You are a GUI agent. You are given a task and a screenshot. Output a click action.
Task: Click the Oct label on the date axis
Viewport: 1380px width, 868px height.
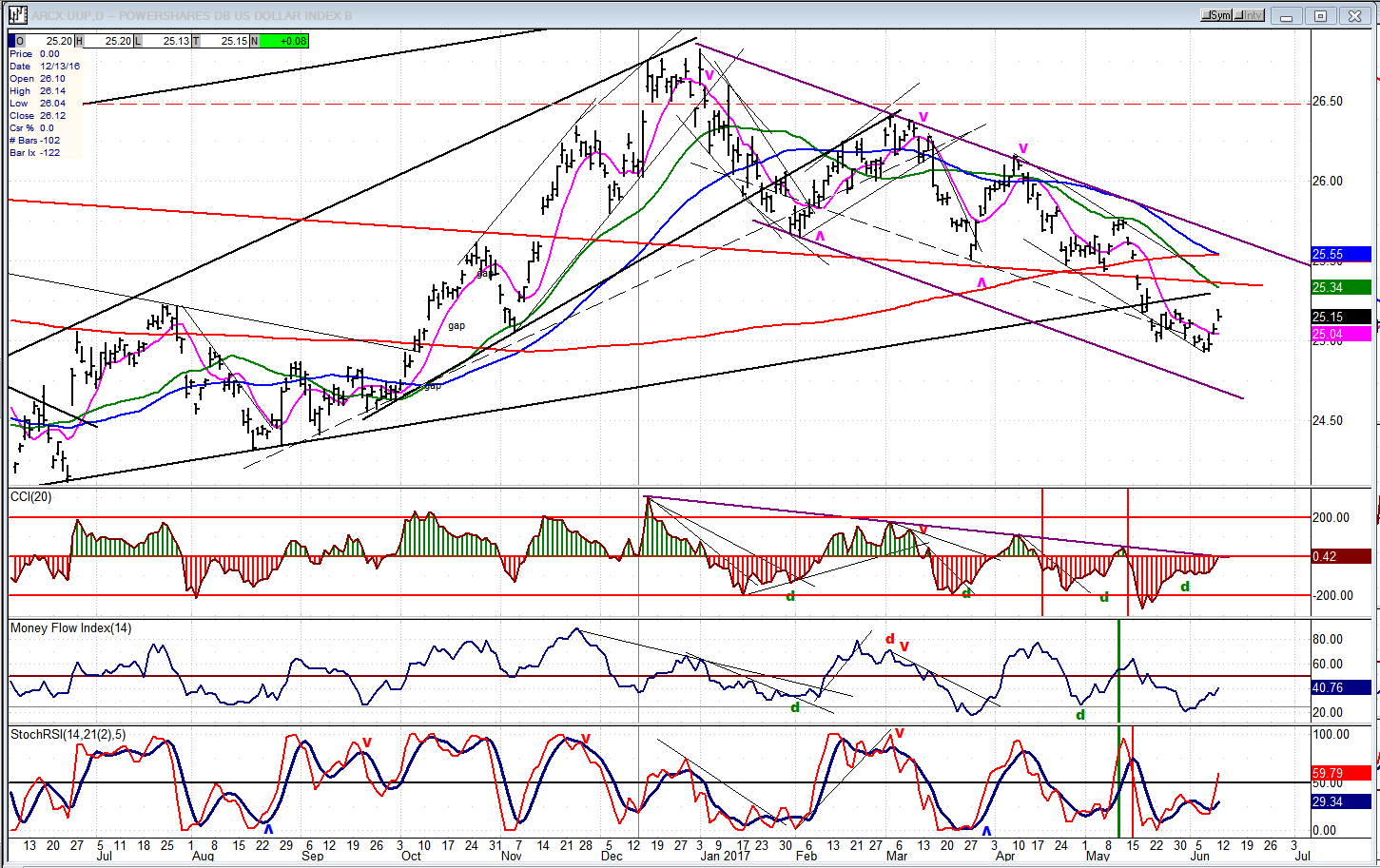[x=411, y=857]
